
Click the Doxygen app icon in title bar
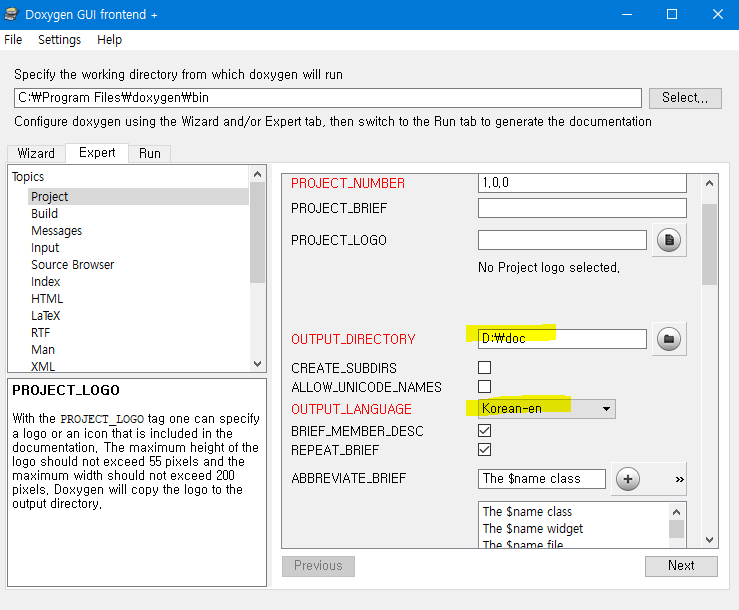click(x=11, y=14)
